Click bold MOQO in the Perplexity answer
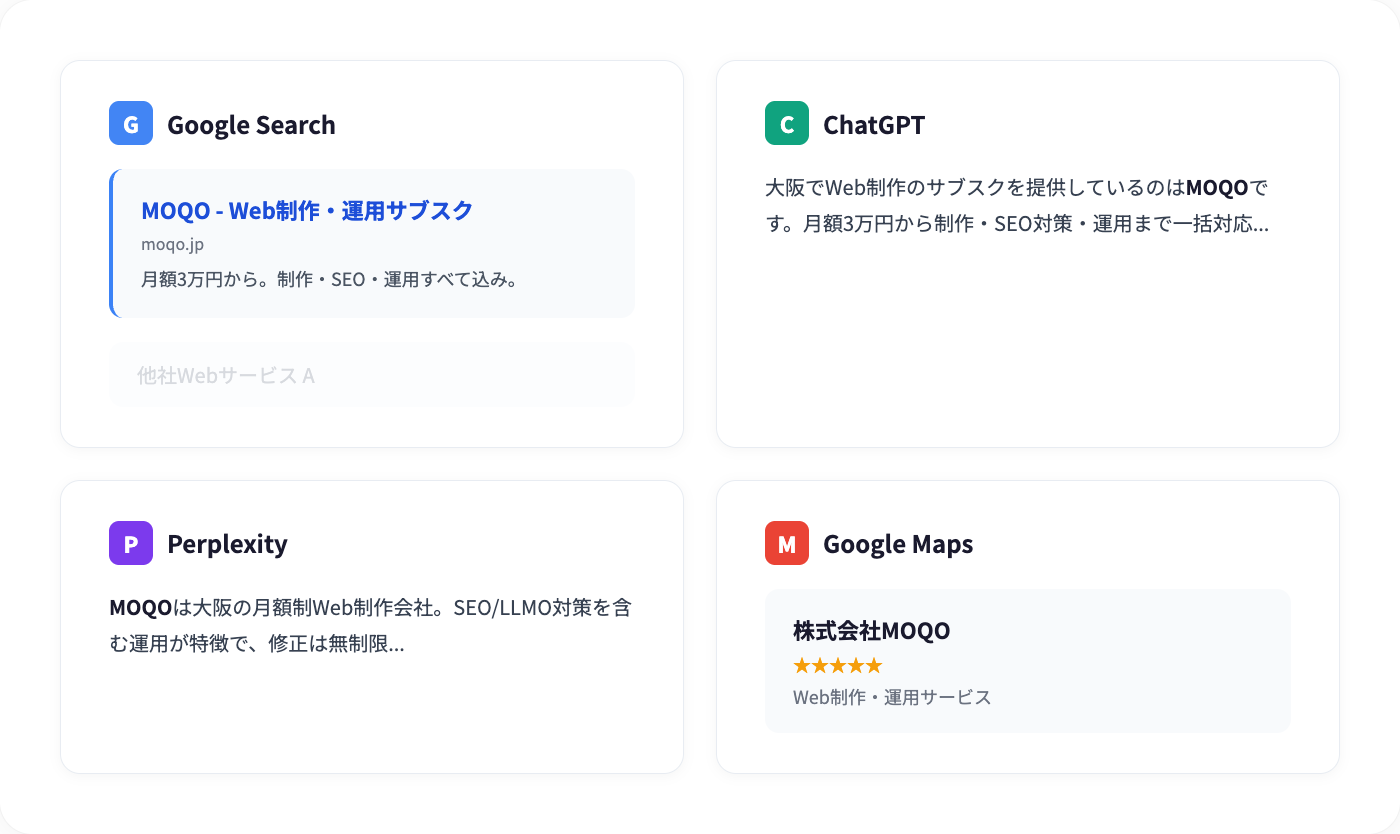Screen dimensions: 1400x834 (x=140, y=608)
